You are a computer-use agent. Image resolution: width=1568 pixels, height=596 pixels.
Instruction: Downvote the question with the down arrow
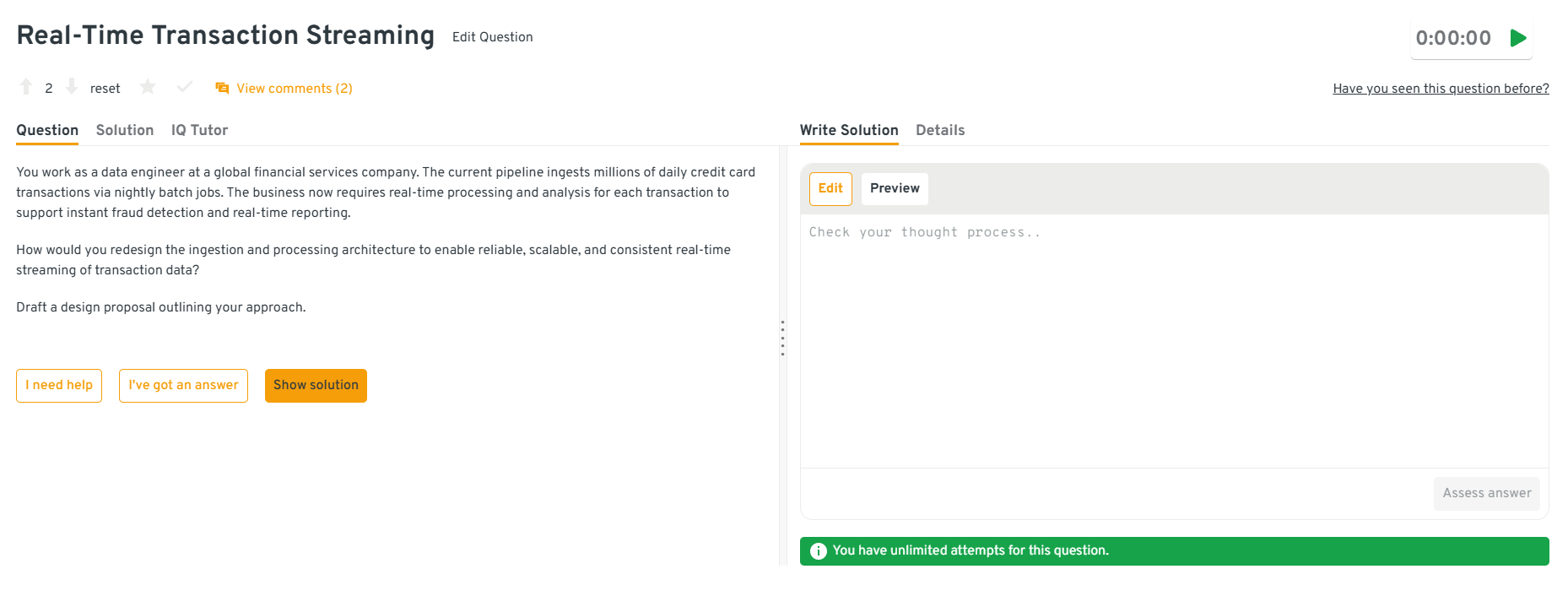click(72, 87)
